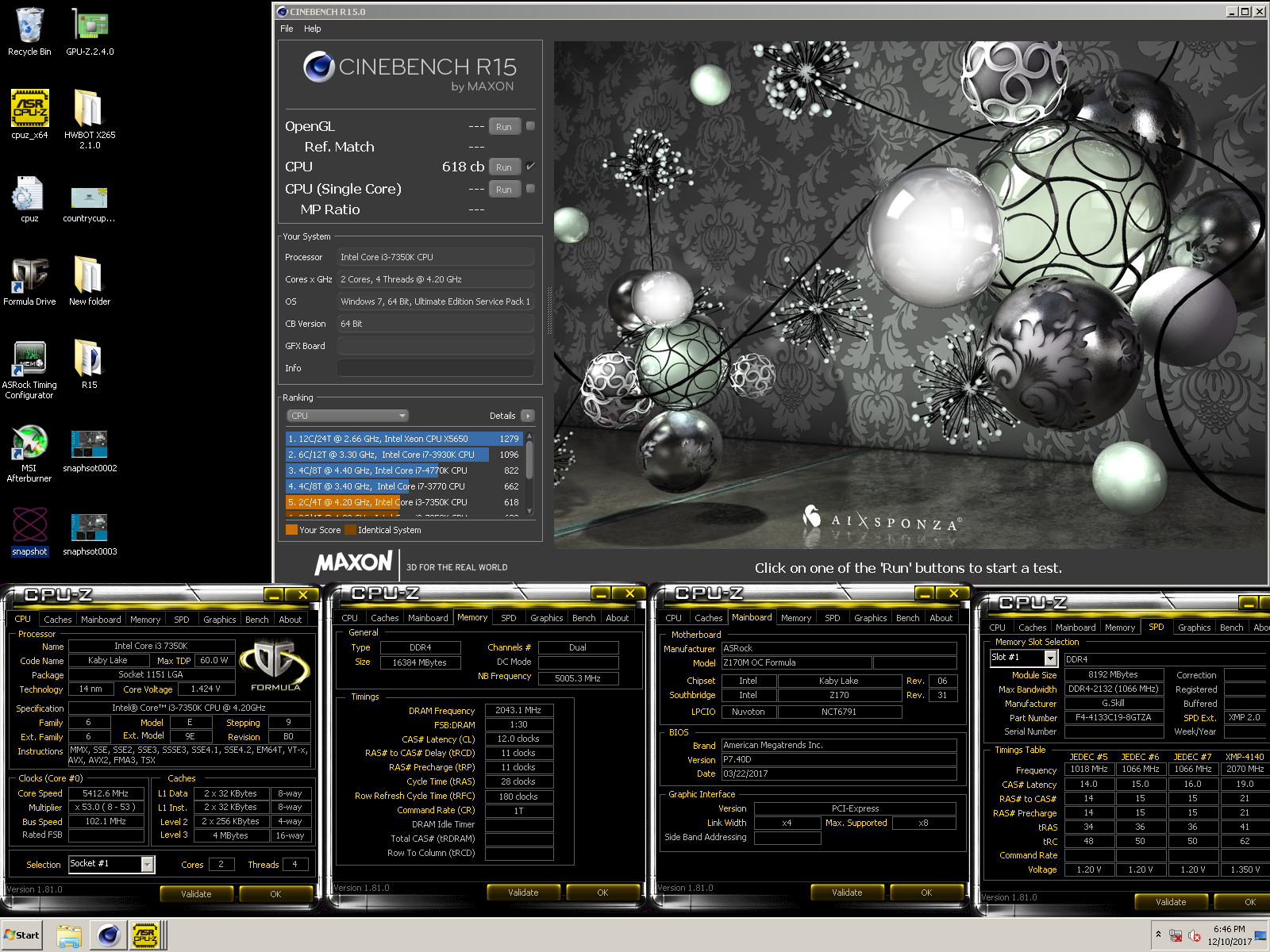Image resolution: width=1270 pixels, height=952 pixels.
Task: Run the CPU benchmark
Action: pos(504,167)
